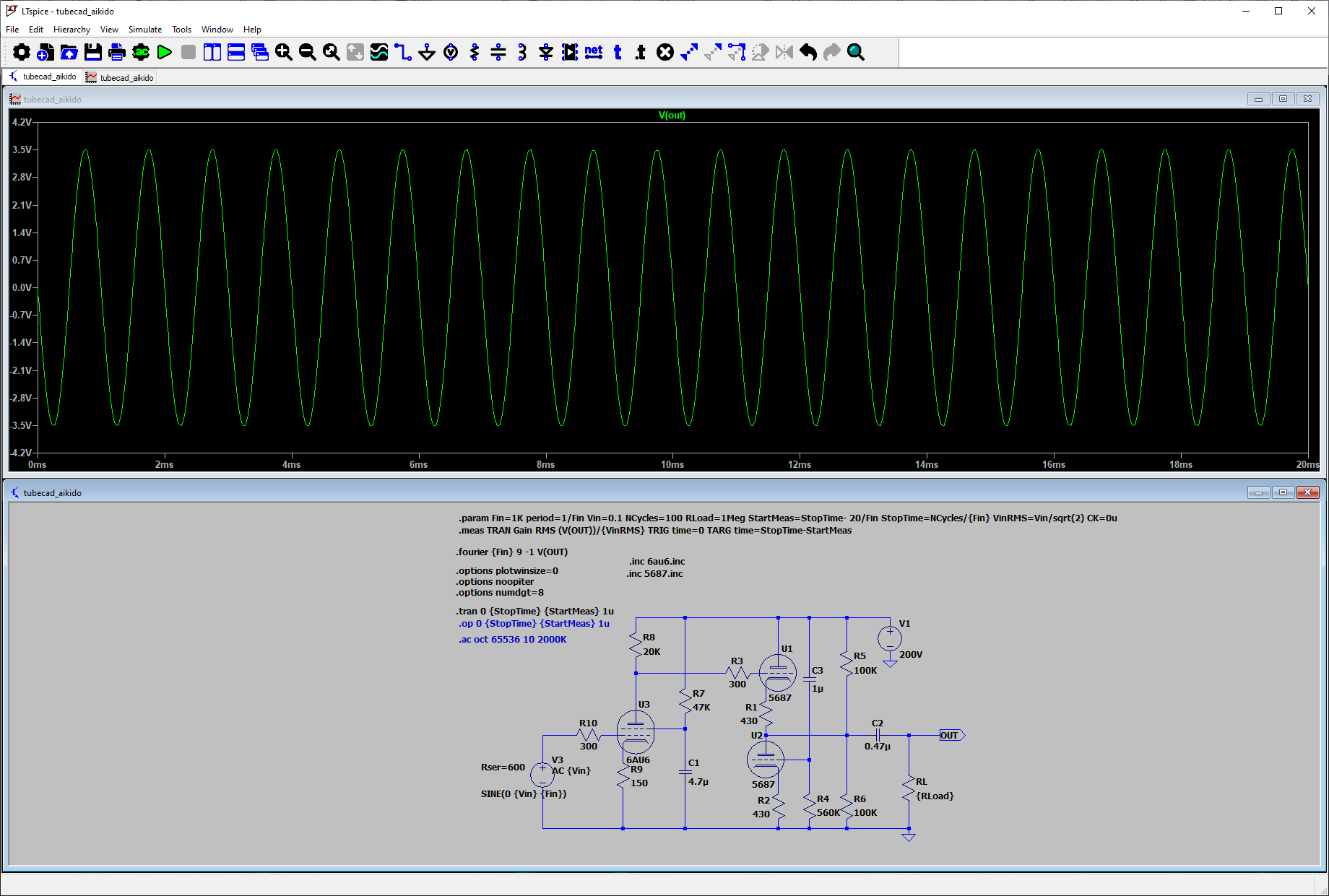Viewport: 1329px width, 896px height.
Task: Click the 3.5V label on voltage axis
Action: click(22, 149)
